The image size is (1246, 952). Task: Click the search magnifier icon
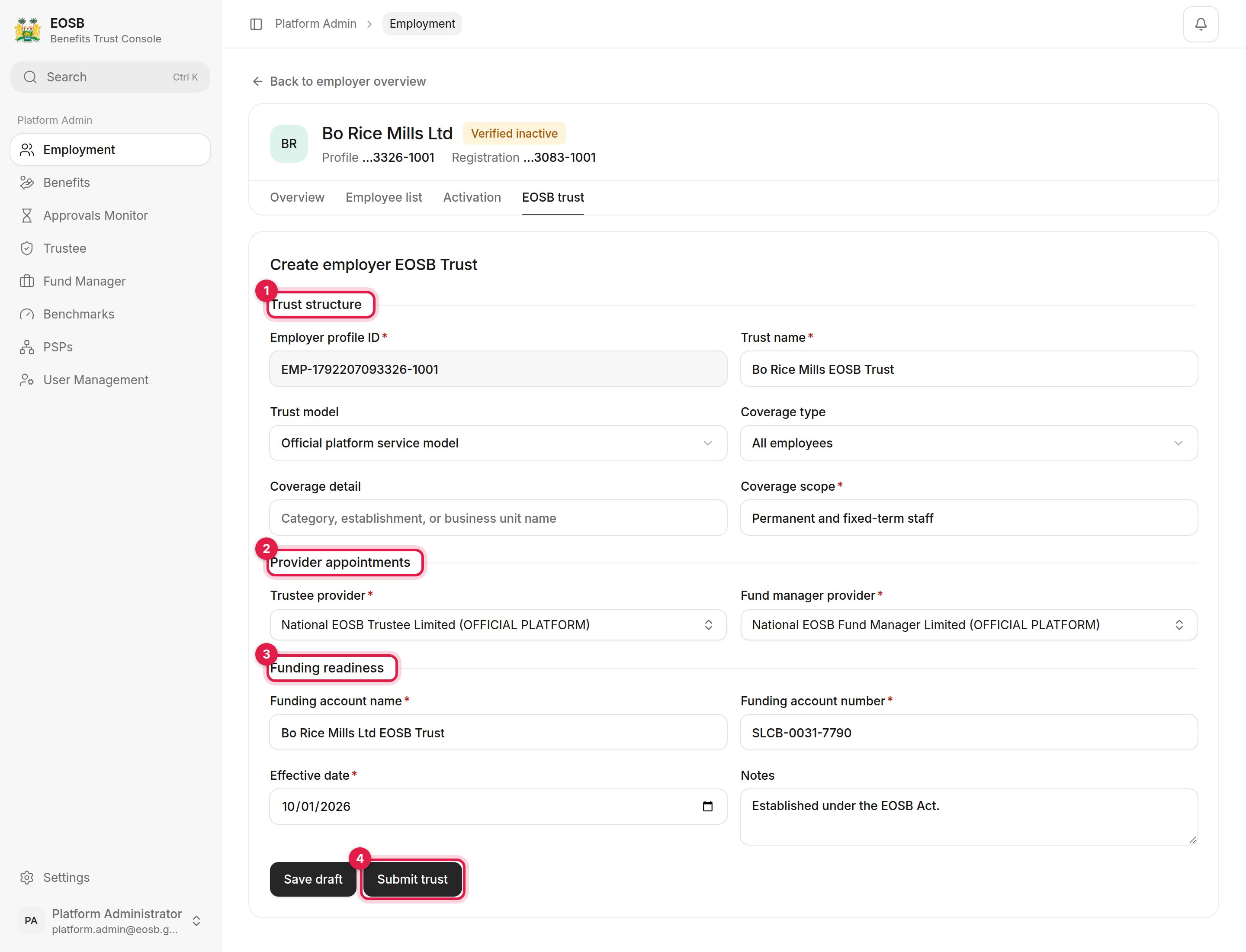click(x=31, y=77)
